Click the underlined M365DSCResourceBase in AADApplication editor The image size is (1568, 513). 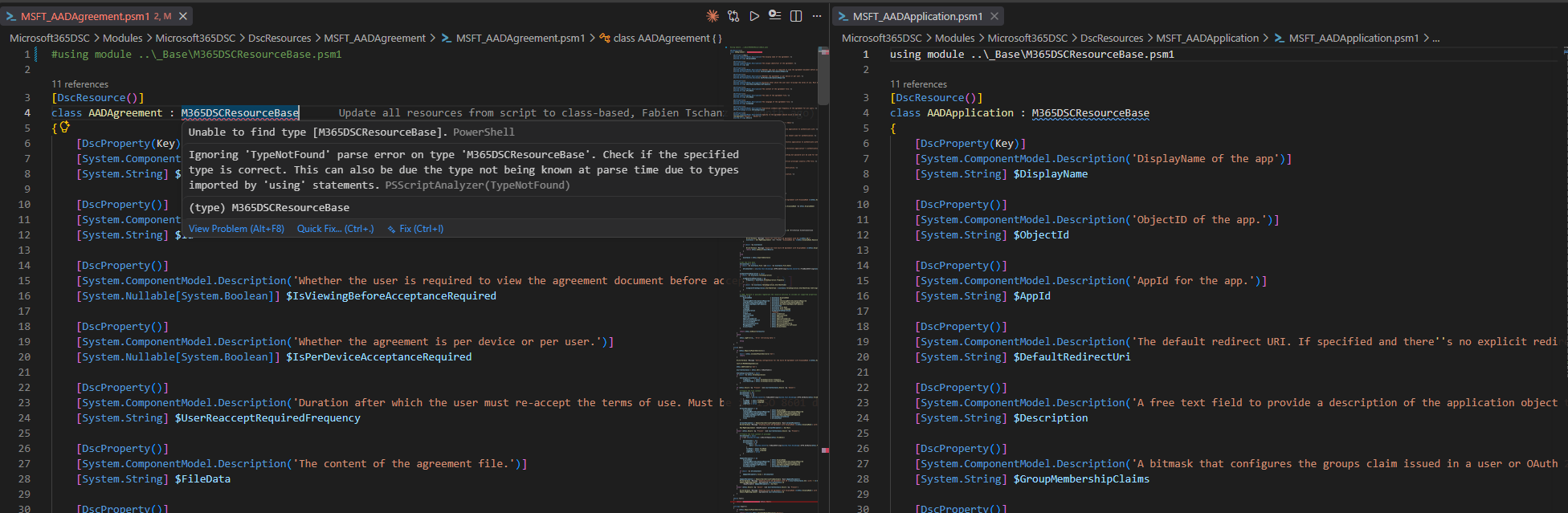1090,113
